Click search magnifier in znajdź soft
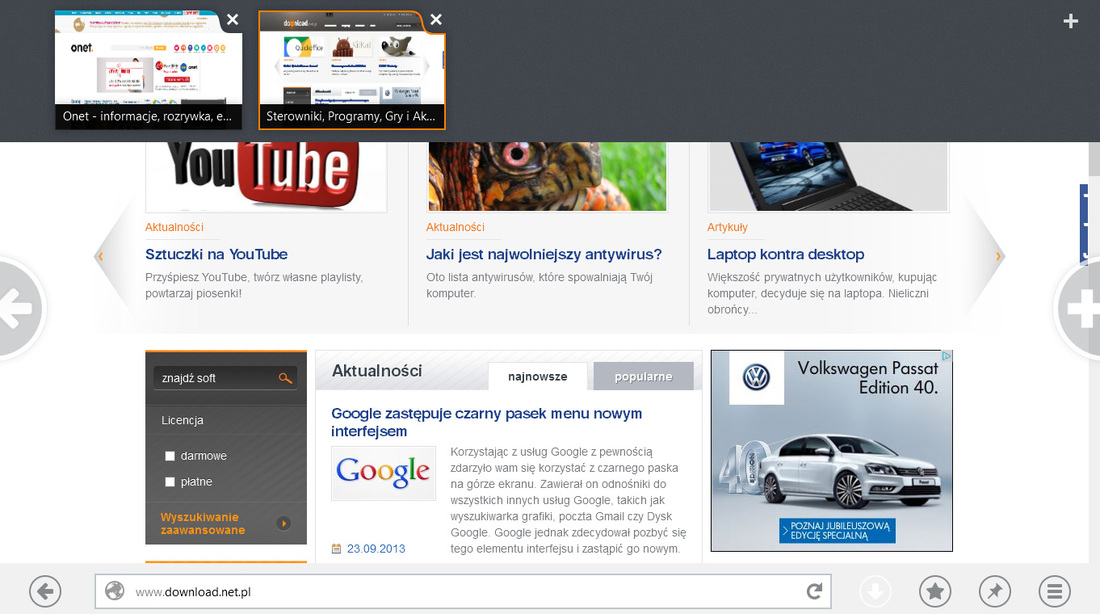This screenshot has height=614, width=1100. point(285,378)
